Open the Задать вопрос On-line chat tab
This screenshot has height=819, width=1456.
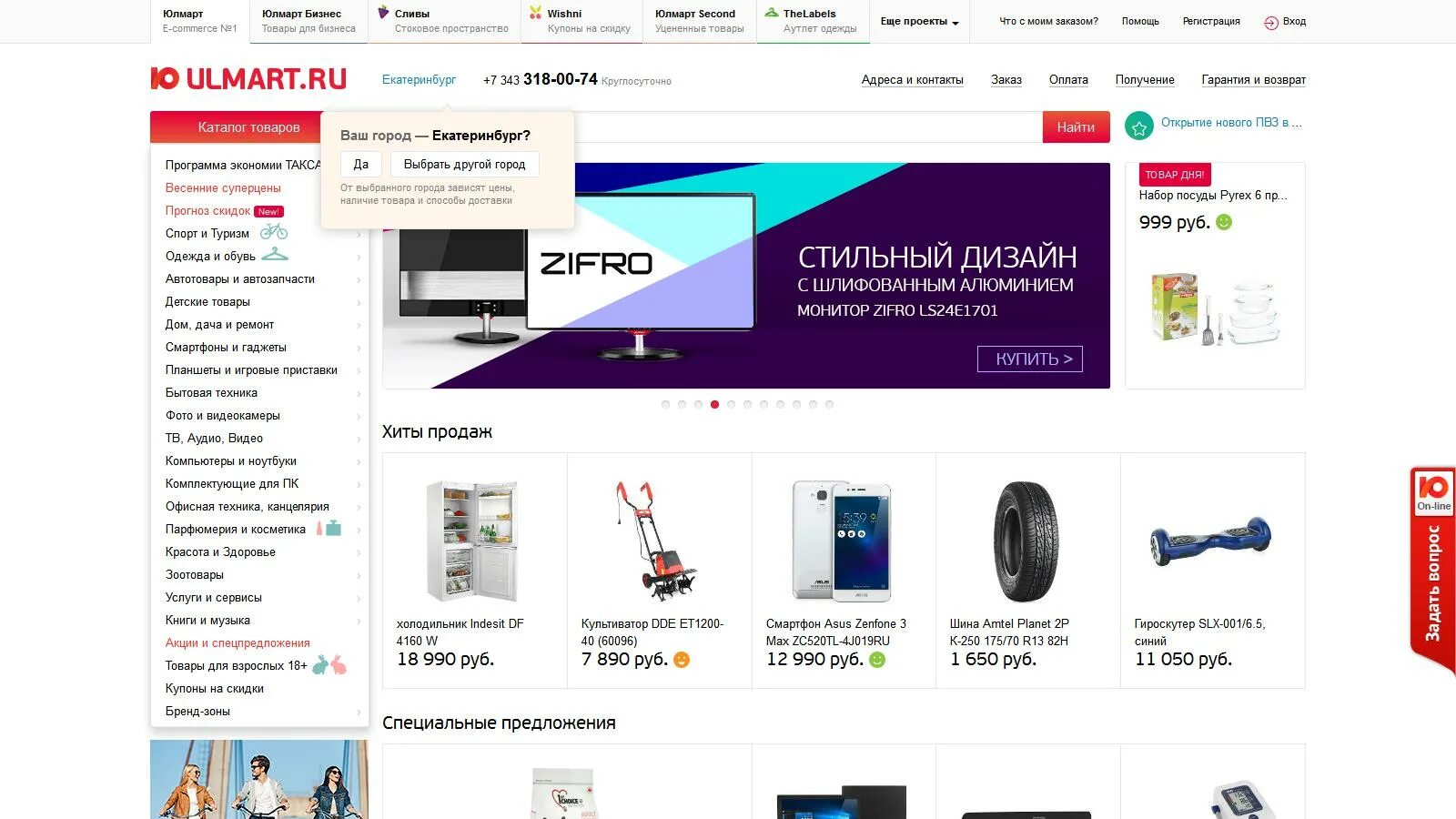coord(1433,571)
